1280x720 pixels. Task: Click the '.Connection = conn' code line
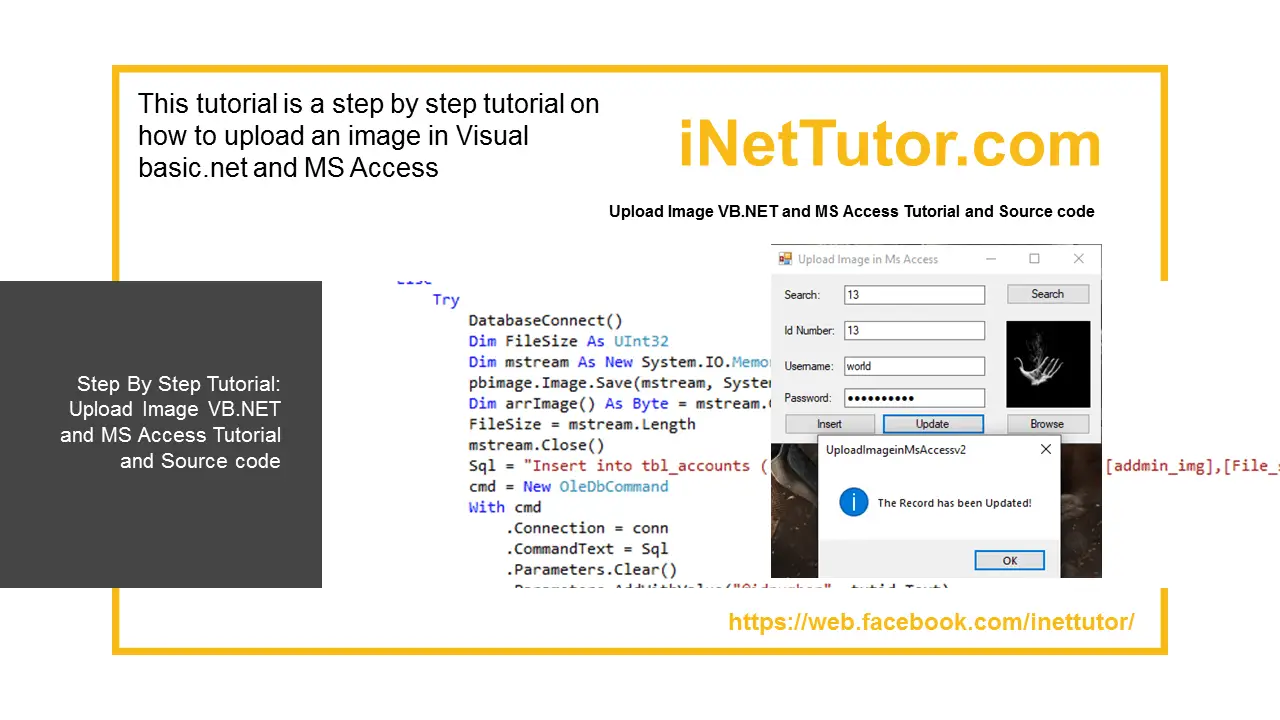click(586, 528)
